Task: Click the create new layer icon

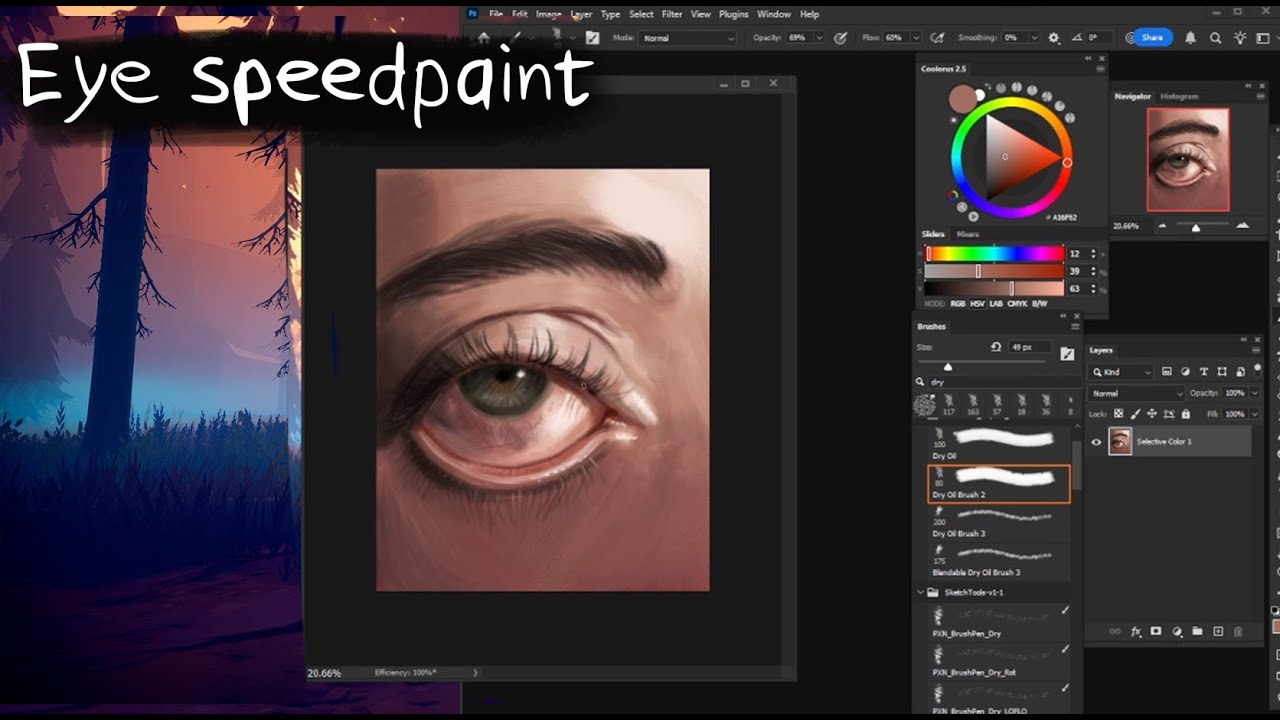Action: 1218,632
